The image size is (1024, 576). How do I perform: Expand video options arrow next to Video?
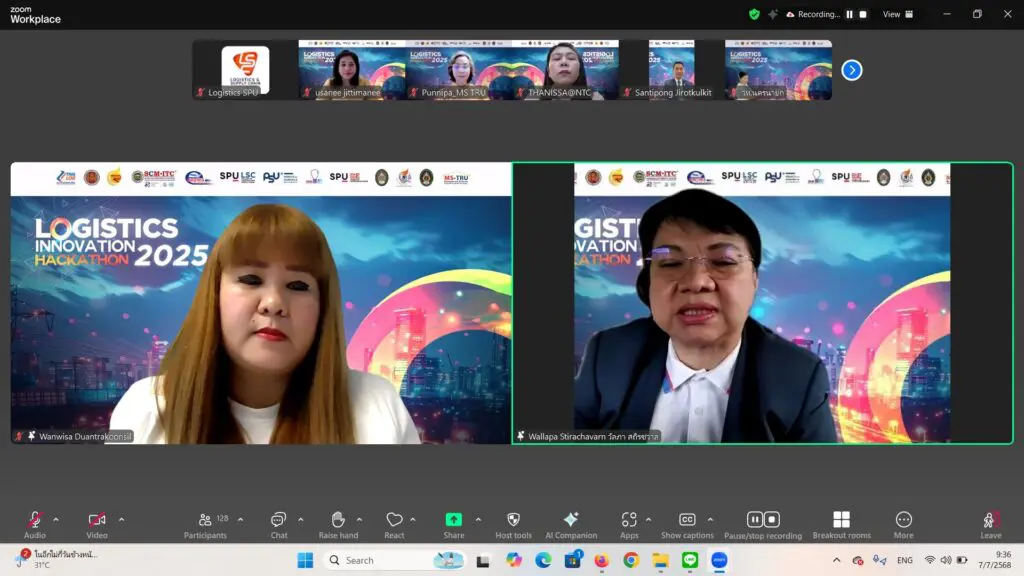tap(121, 520)
